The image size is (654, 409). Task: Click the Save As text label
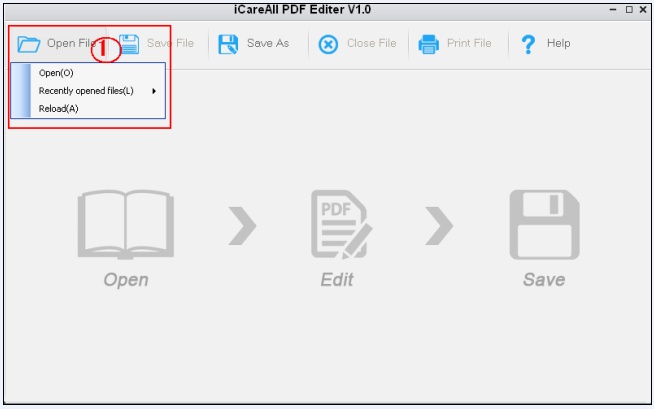[x=268, y=43]
